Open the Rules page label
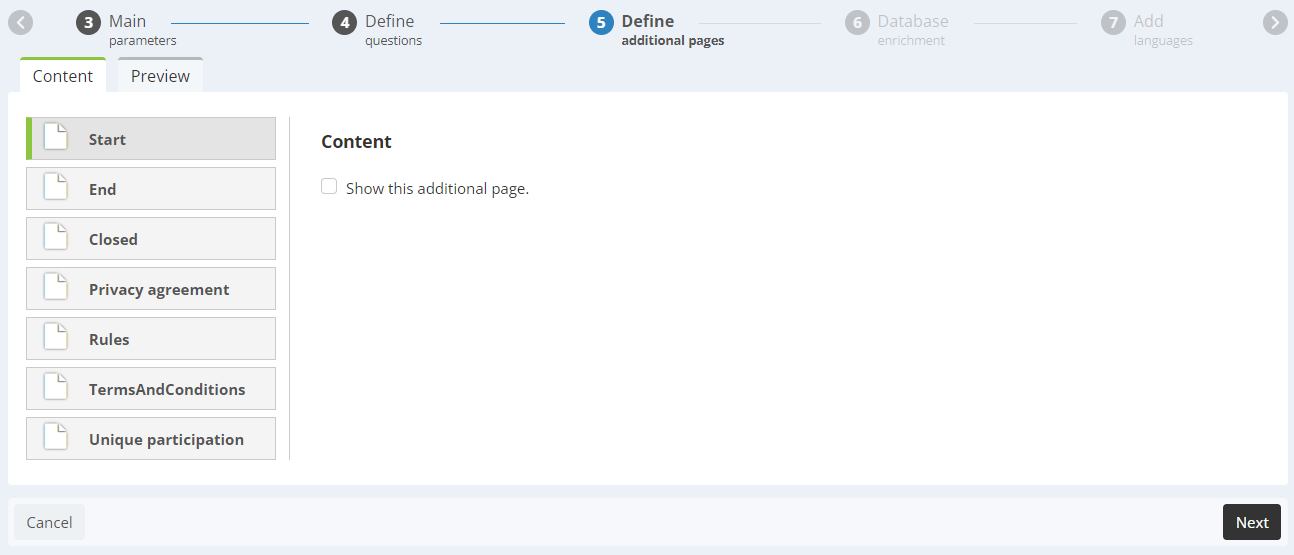 tap(109, 339)
